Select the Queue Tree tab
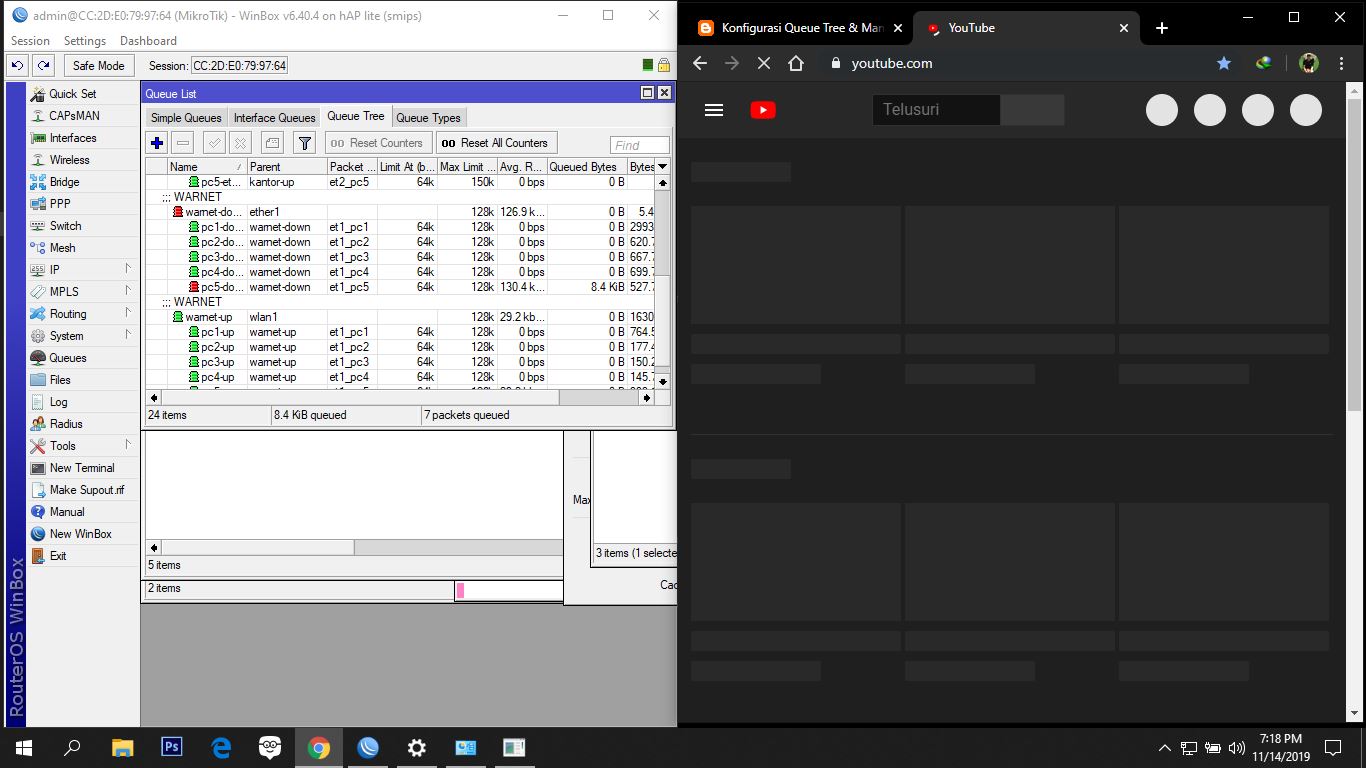The height and width of the screenshot is (768, 1366). (356, 117)
